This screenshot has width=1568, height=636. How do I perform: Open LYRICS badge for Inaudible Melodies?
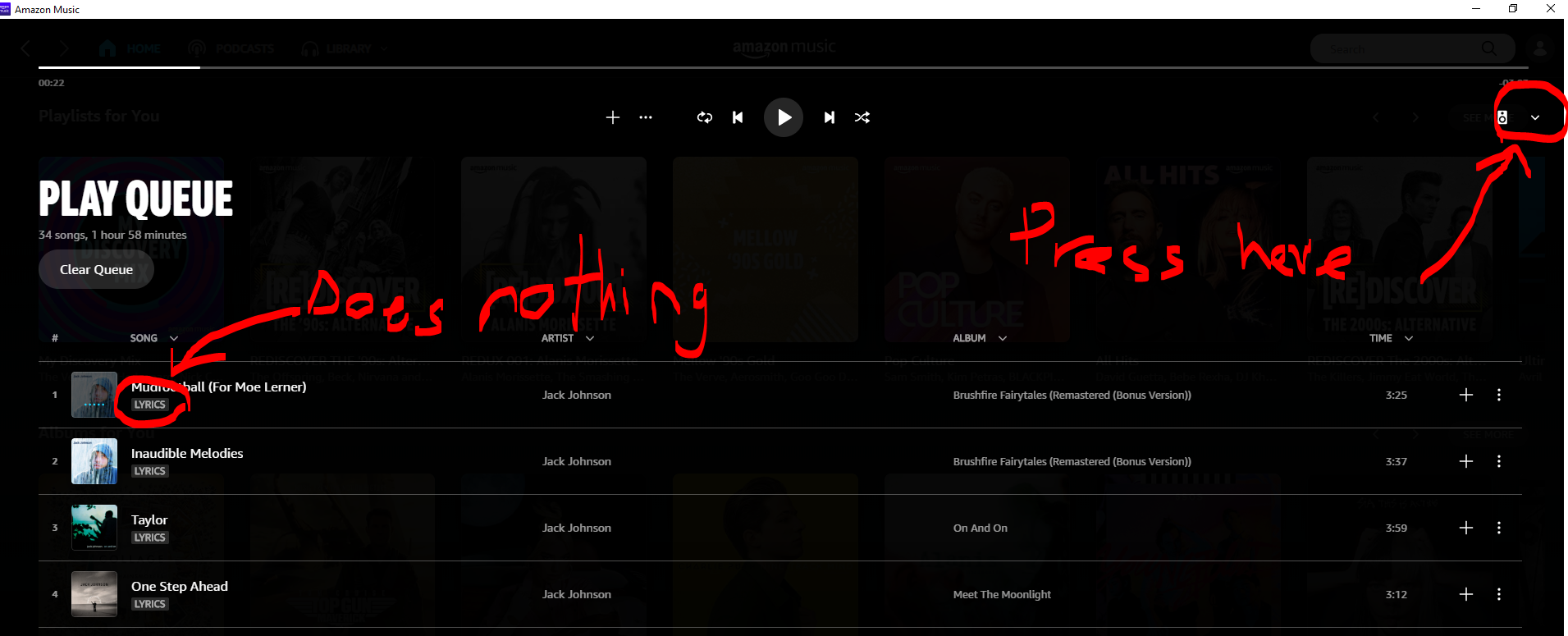point(150,471)
